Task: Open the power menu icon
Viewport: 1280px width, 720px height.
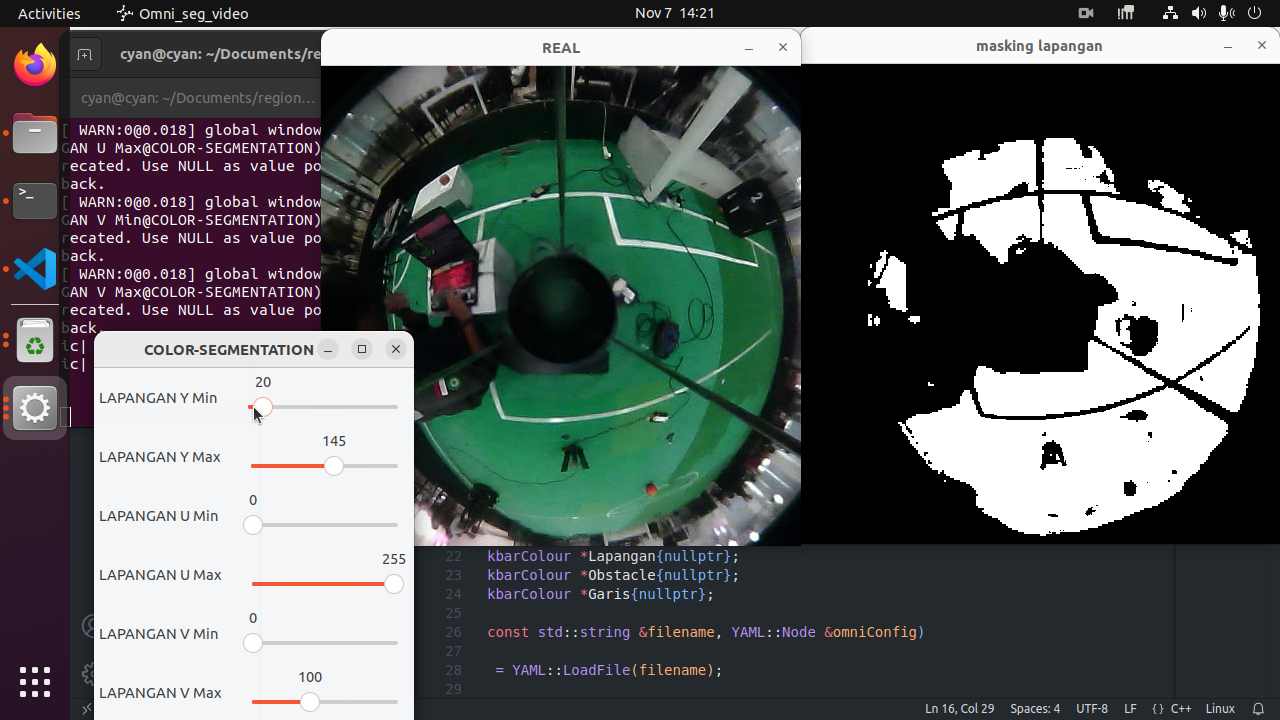Action: point(1252,13)
